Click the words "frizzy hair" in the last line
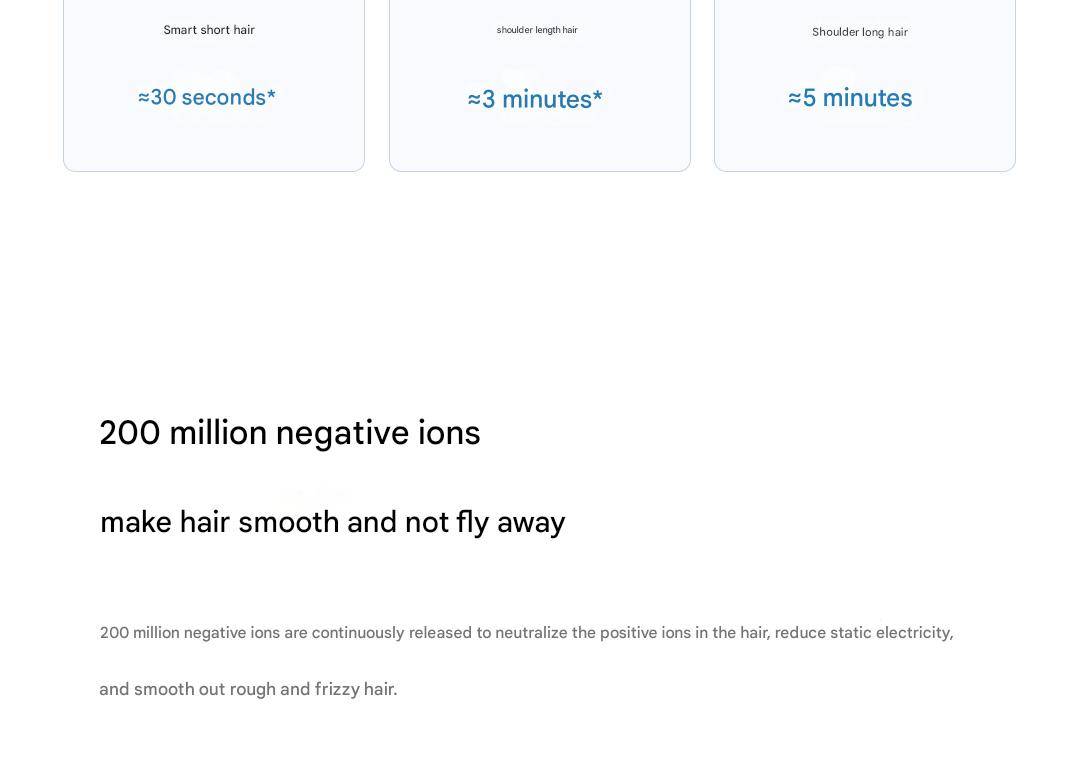Viewport: 1080px width, 758px height. 355,689
